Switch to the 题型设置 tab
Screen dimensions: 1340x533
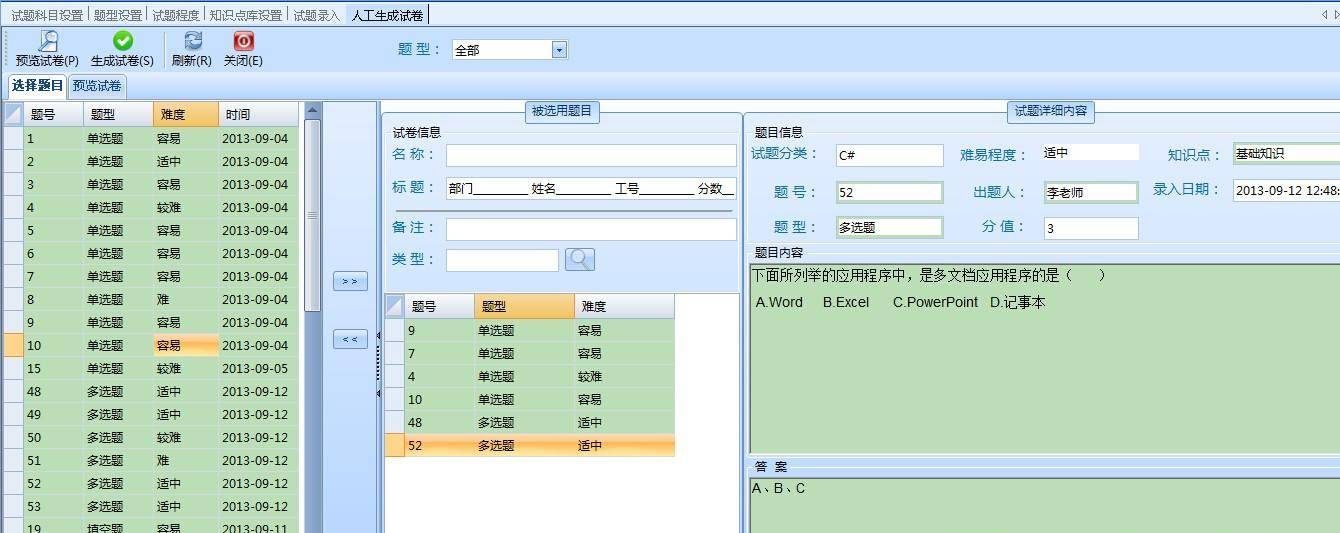pos(118,15)
